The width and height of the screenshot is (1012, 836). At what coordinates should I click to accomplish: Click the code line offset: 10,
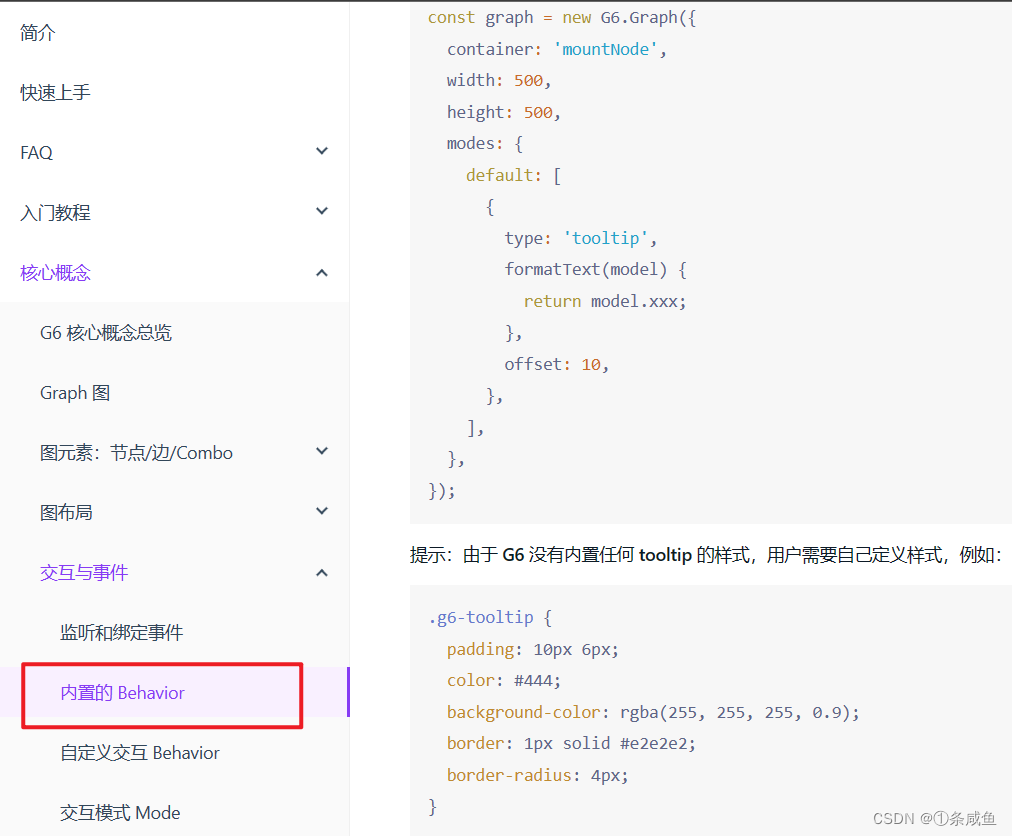(557, 364)
